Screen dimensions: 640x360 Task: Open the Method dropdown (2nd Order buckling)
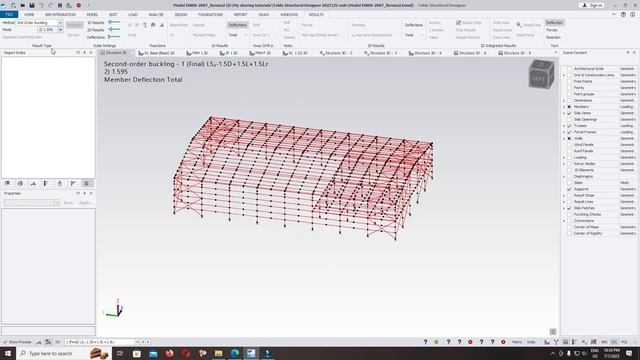(60, 23)
